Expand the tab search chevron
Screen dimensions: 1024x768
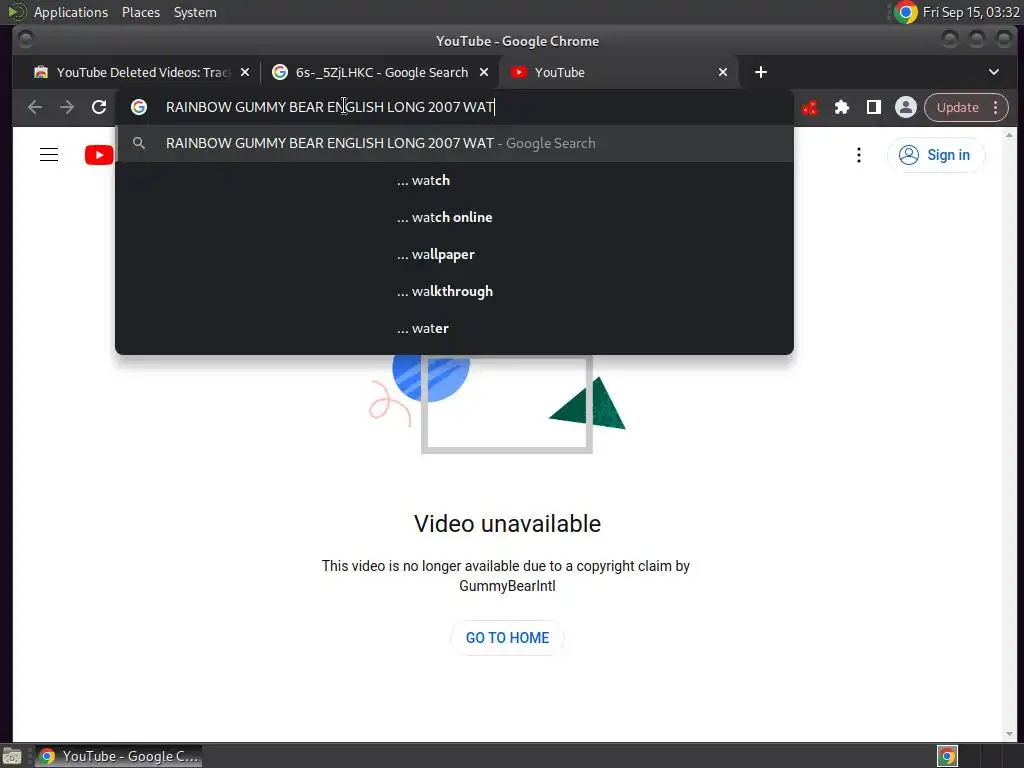click(993, 72)
